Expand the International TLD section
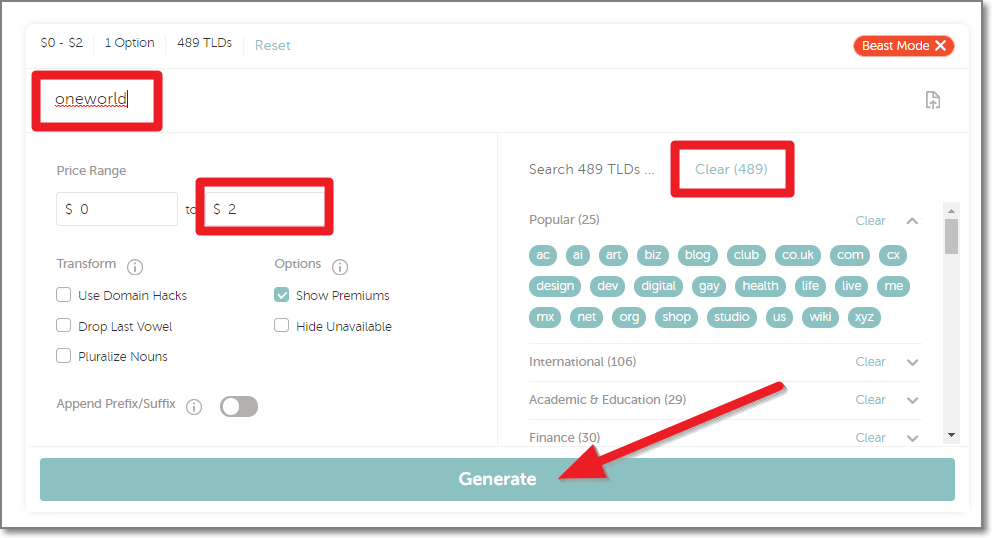This screenshot has width=992, height=538. [x=912, y=363]
